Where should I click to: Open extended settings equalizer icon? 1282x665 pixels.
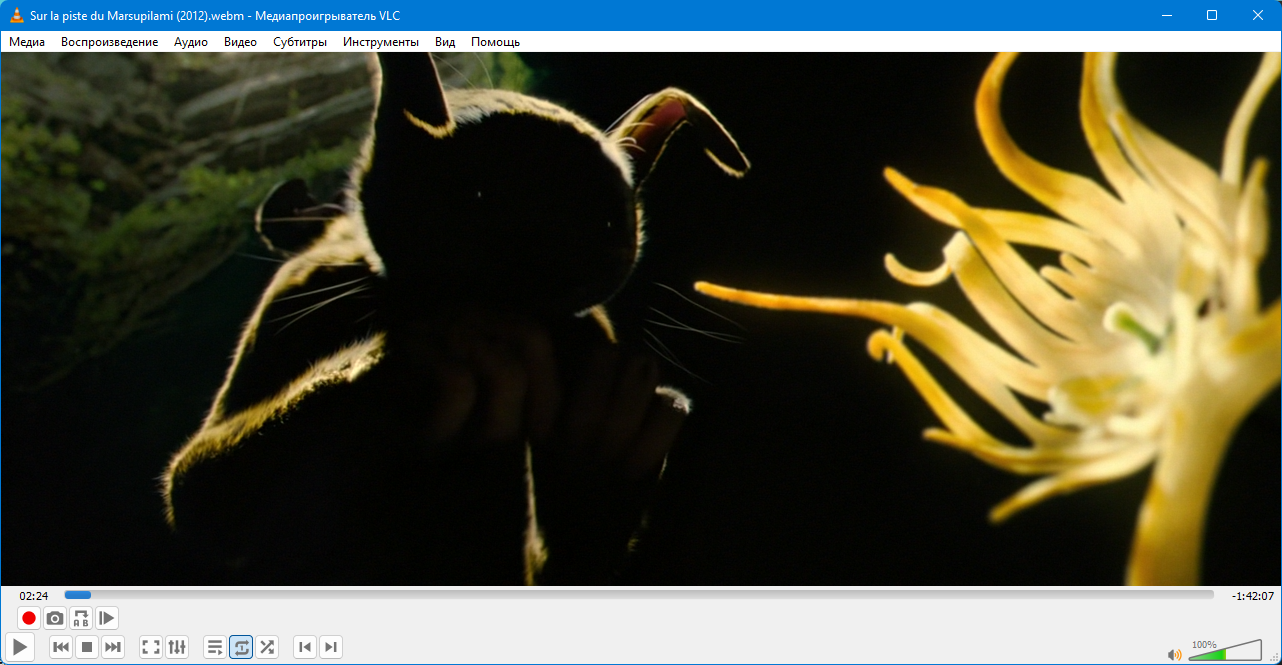pos(177,647)
